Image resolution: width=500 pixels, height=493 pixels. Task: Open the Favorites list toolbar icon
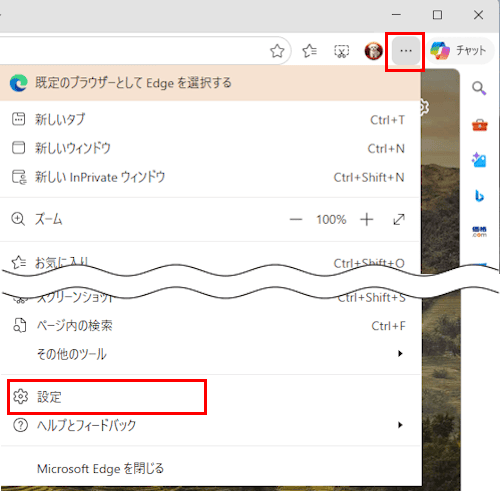pos(310,51)
